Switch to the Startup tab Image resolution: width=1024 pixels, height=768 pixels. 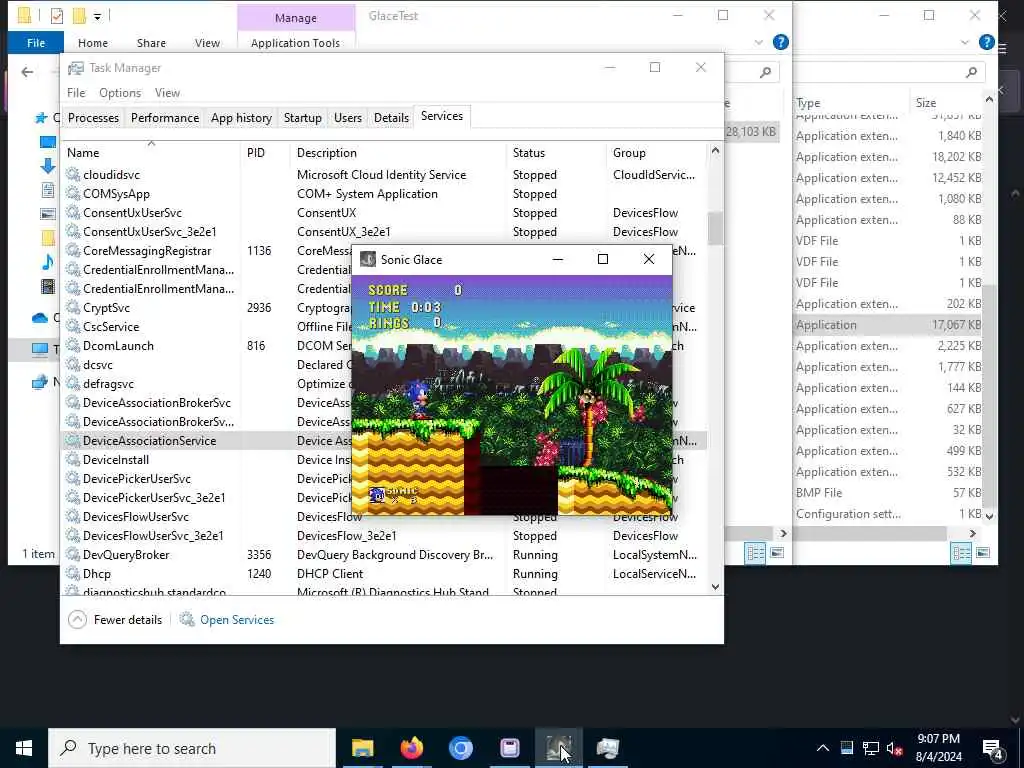click(x=302, y=118)
